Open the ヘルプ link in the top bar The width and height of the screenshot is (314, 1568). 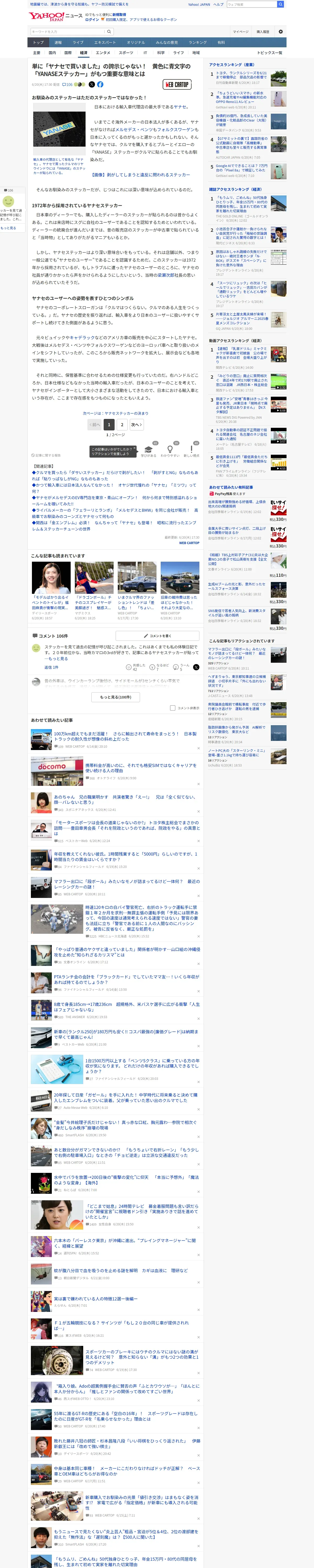click(218, 4)
